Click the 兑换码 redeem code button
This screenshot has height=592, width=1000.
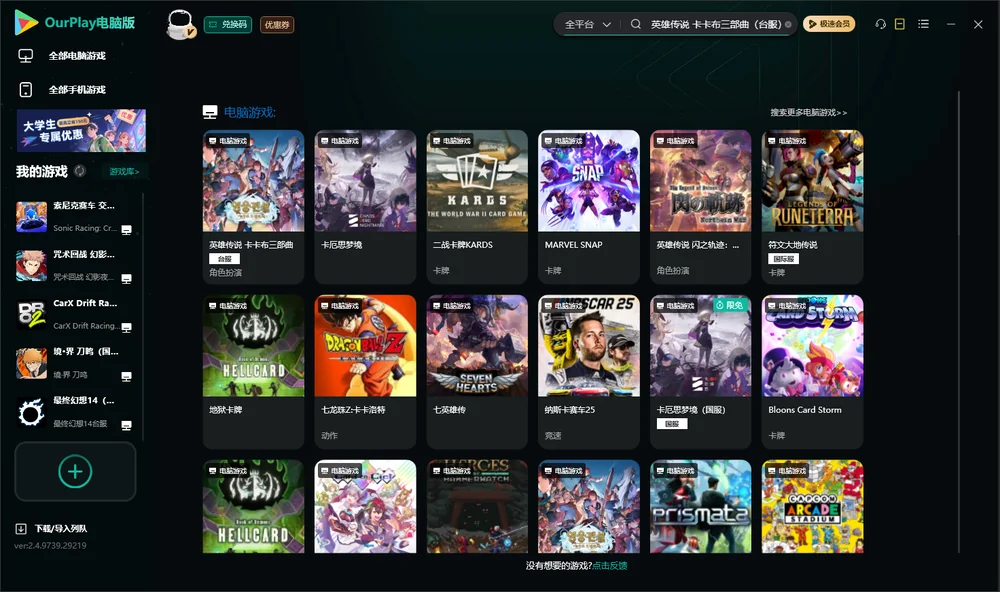(x=228, y=25)
